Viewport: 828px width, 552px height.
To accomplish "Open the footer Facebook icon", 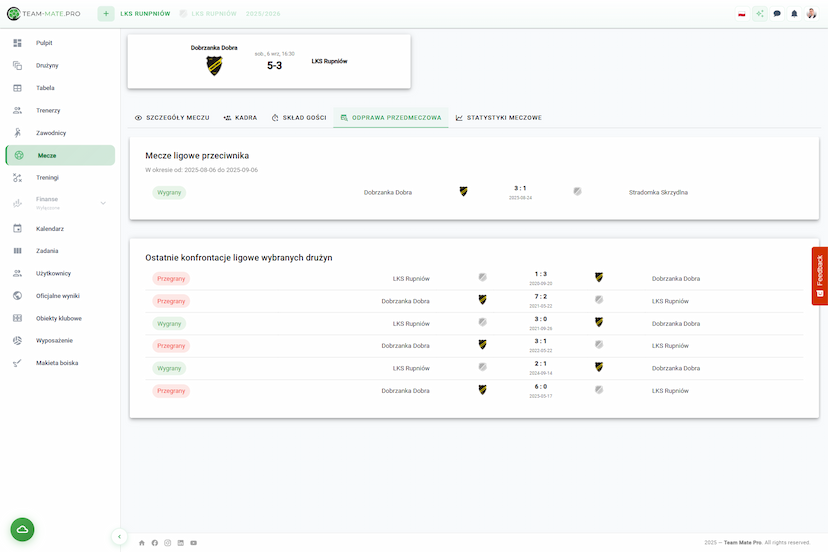I will click(155, 543).
